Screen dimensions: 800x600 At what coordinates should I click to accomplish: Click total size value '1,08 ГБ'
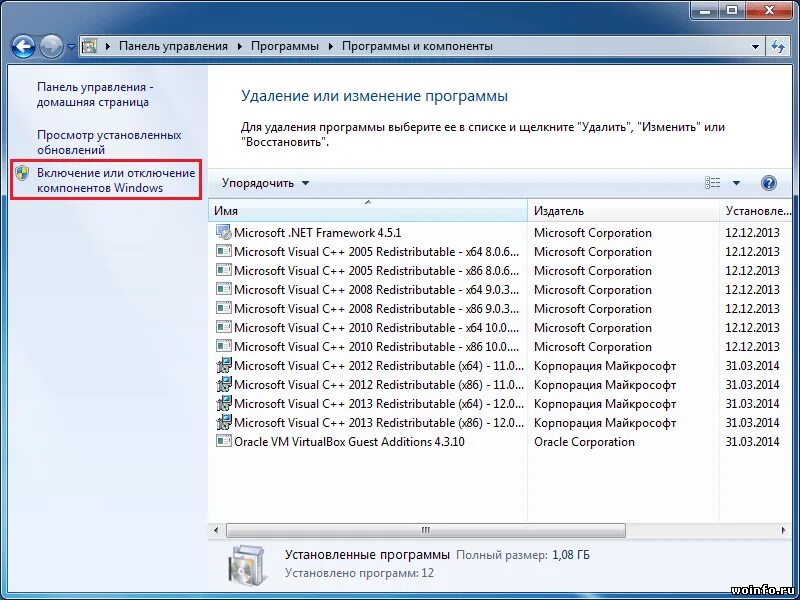click(x=571, y=555)
